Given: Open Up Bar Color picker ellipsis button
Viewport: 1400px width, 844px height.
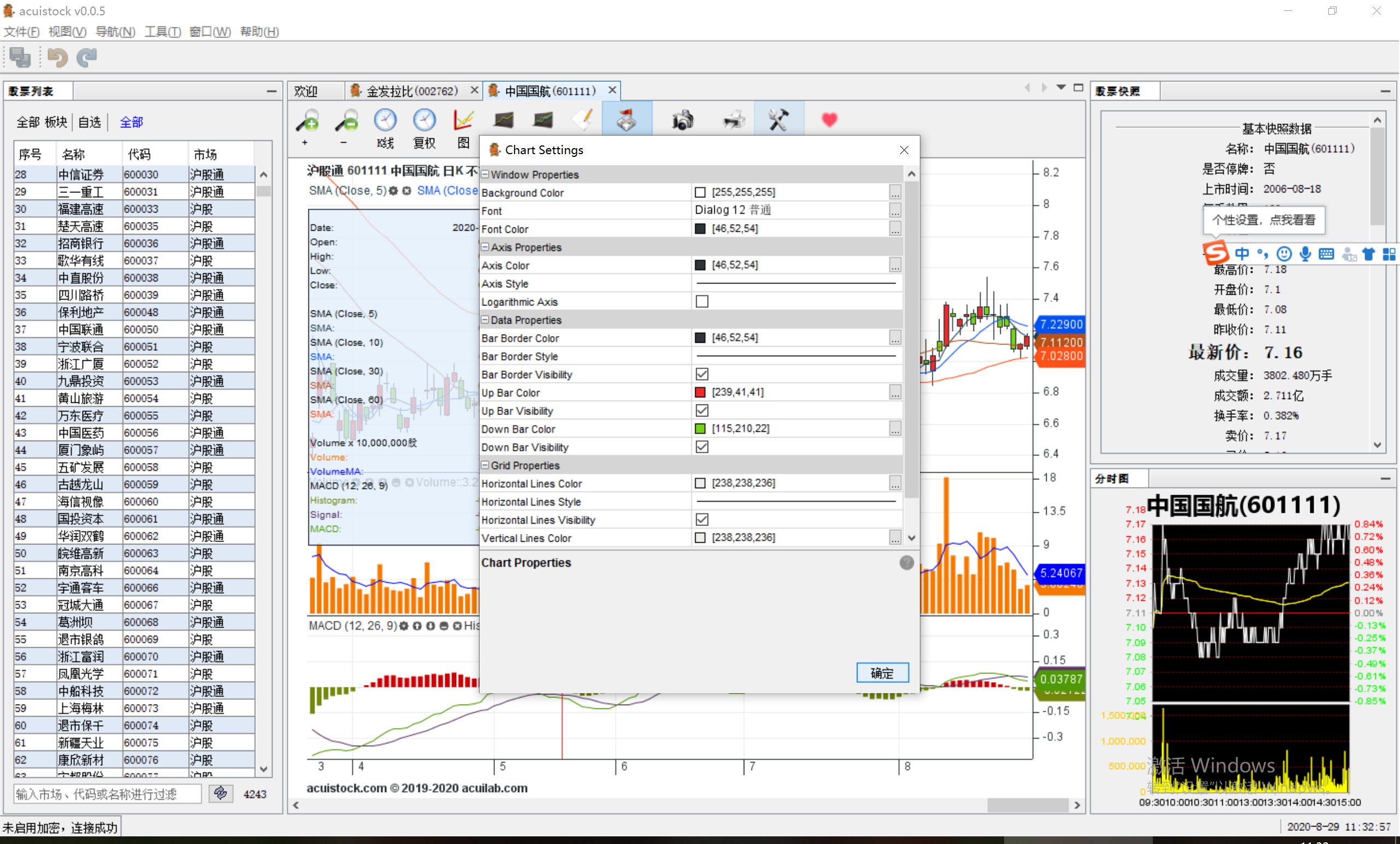Looking at the screenshot, I should click(895, 392).
